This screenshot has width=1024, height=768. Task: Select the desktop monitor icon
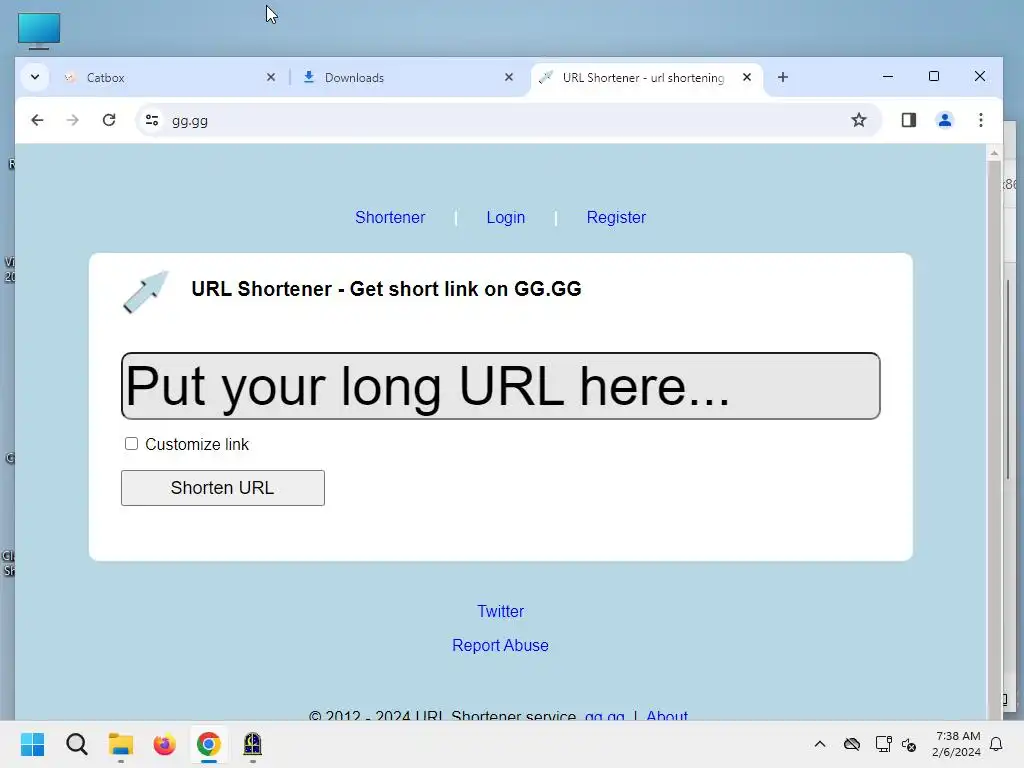click(x=39, y=31)
